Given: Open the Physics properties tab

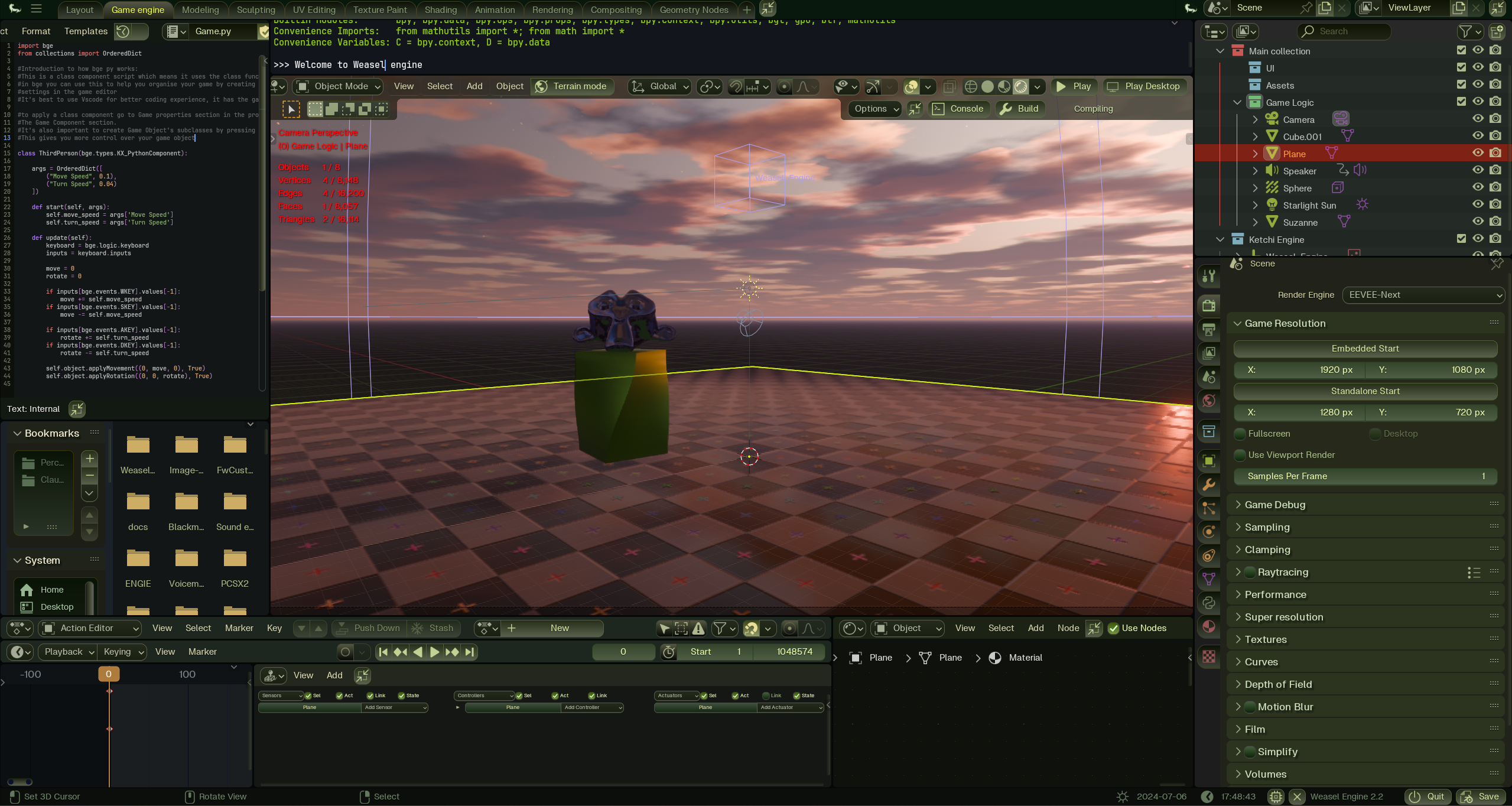Looking at the screenshot, I should 1209,532.
